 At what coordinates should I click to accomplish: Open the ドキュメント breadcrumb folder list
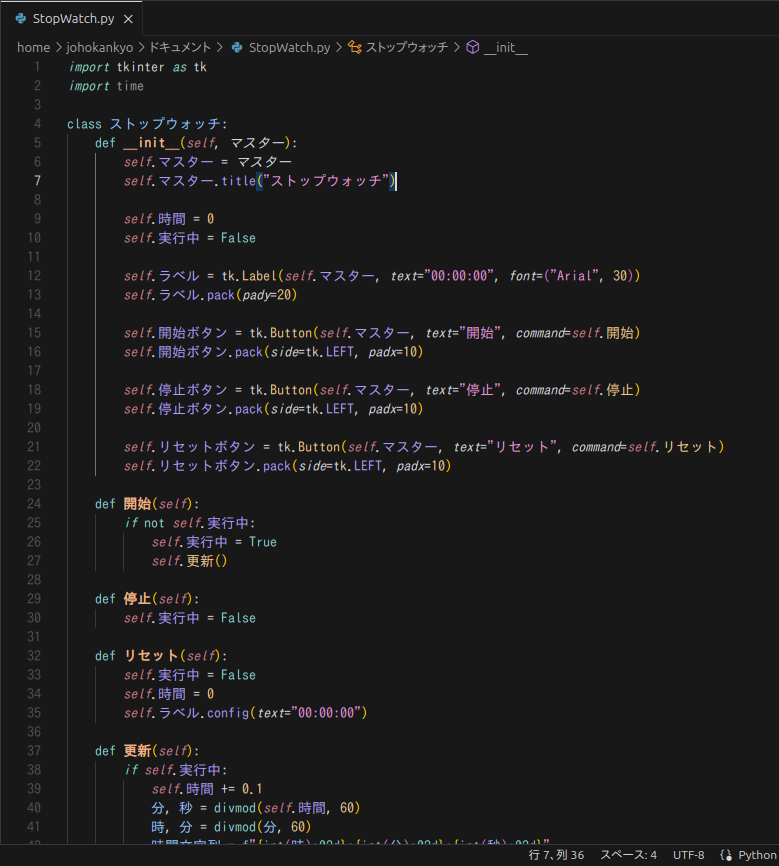point(180,47)
